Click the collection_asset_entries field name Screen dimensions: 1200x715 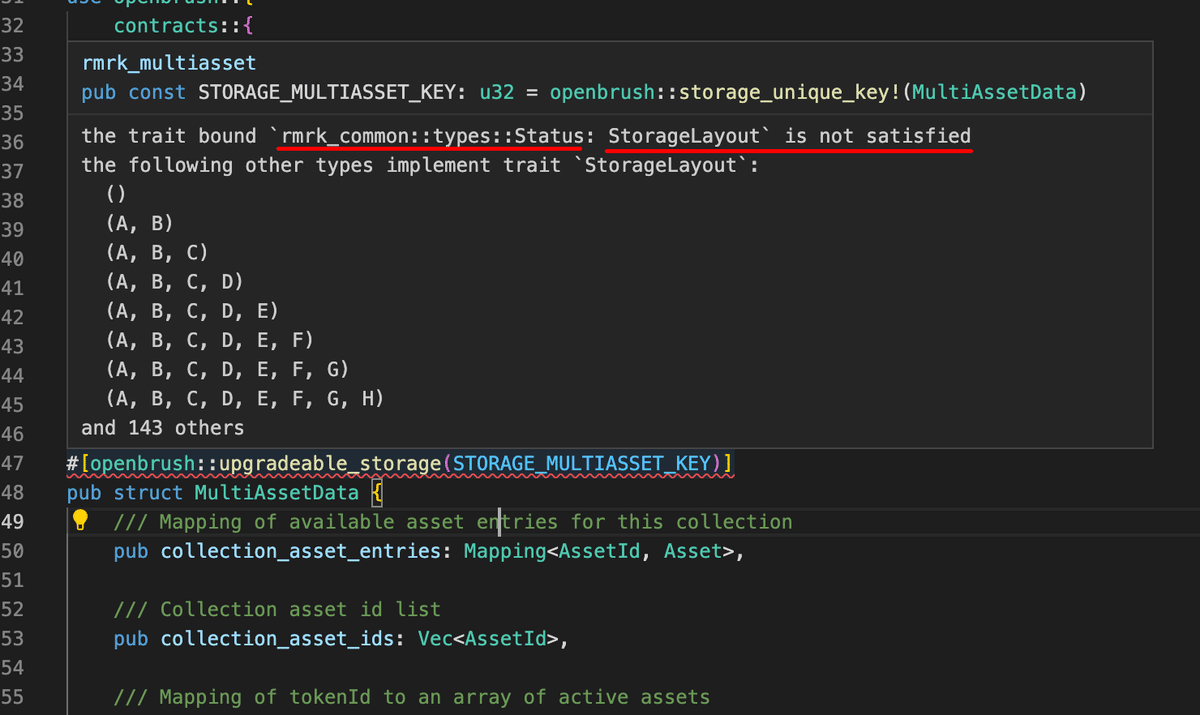pyautogui.click(x=300, y=551)
